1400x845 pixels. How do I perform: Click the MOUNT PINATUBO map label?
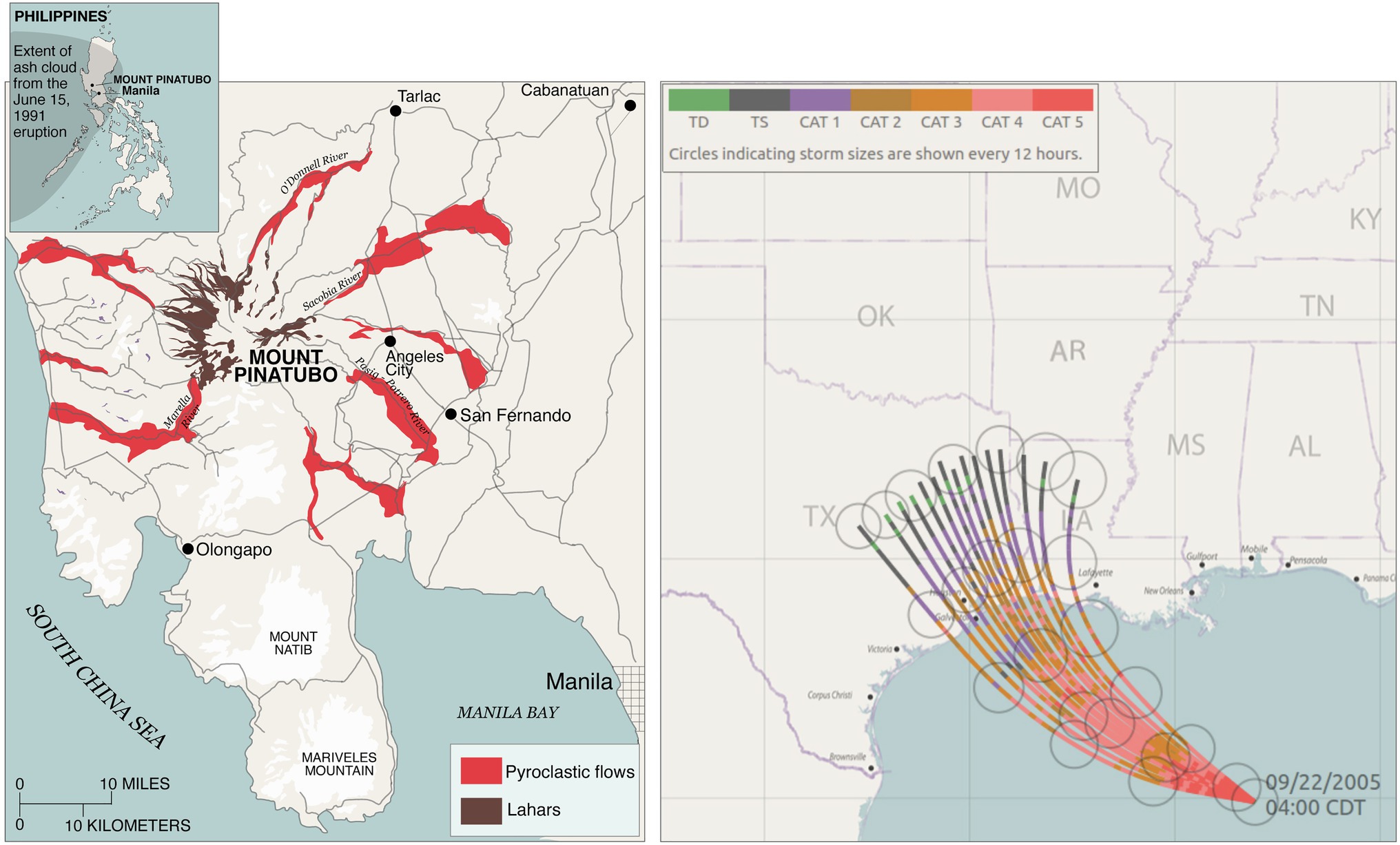(285, 366)
